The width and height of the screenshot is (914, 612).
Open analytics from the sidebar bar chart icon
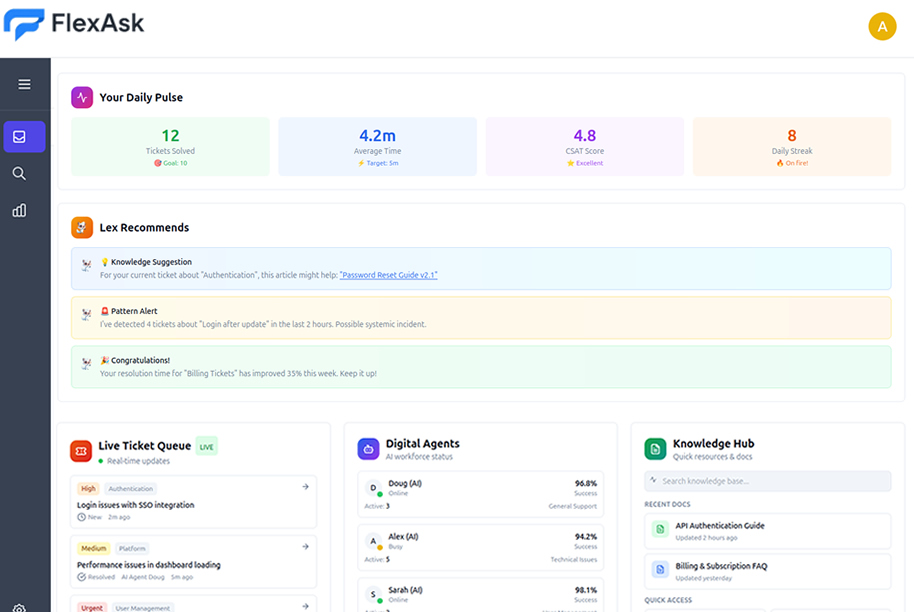19,210
